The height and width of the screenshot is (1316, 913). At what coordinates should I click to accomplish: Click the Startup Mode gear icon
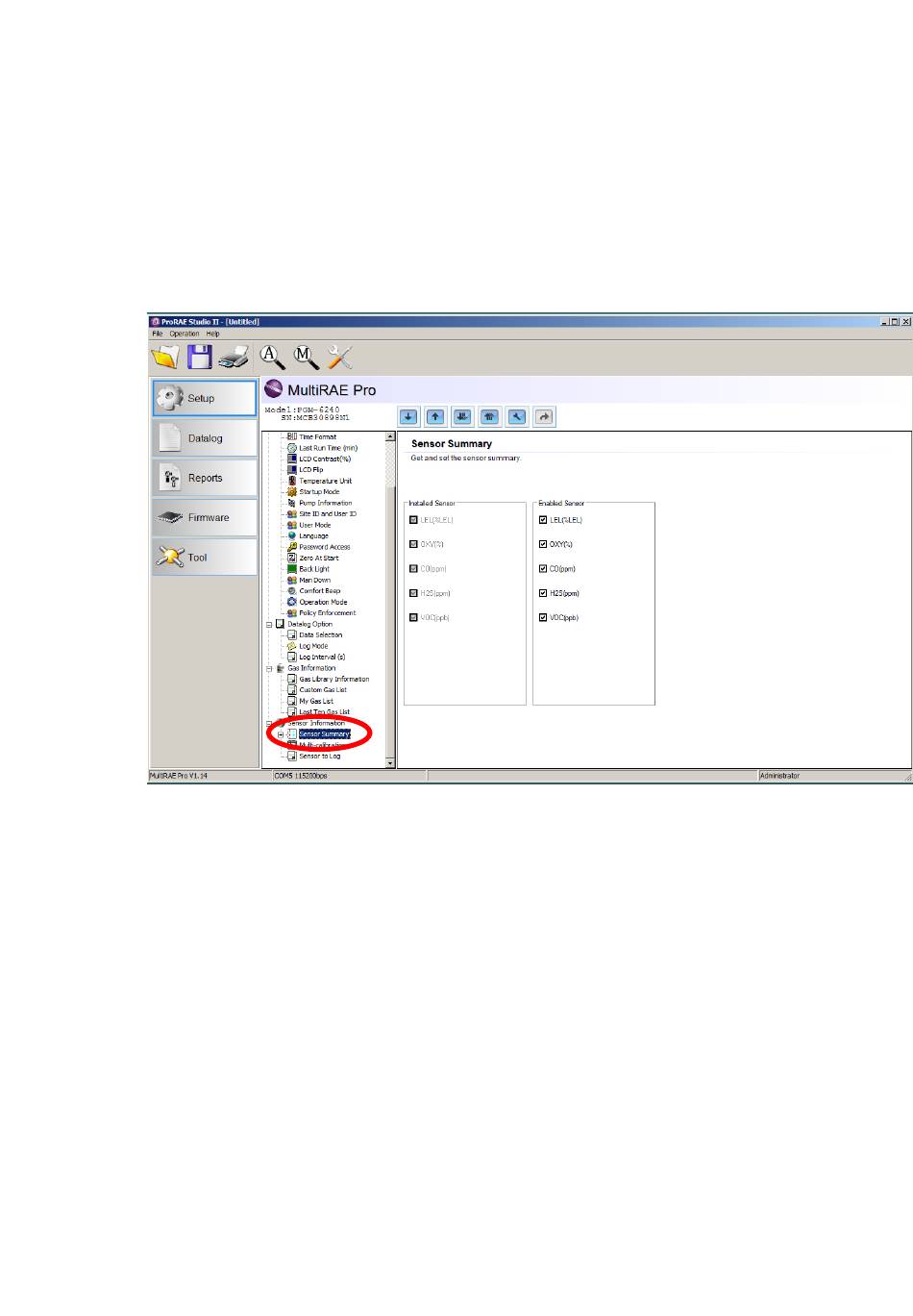click(x=292, y=492)
